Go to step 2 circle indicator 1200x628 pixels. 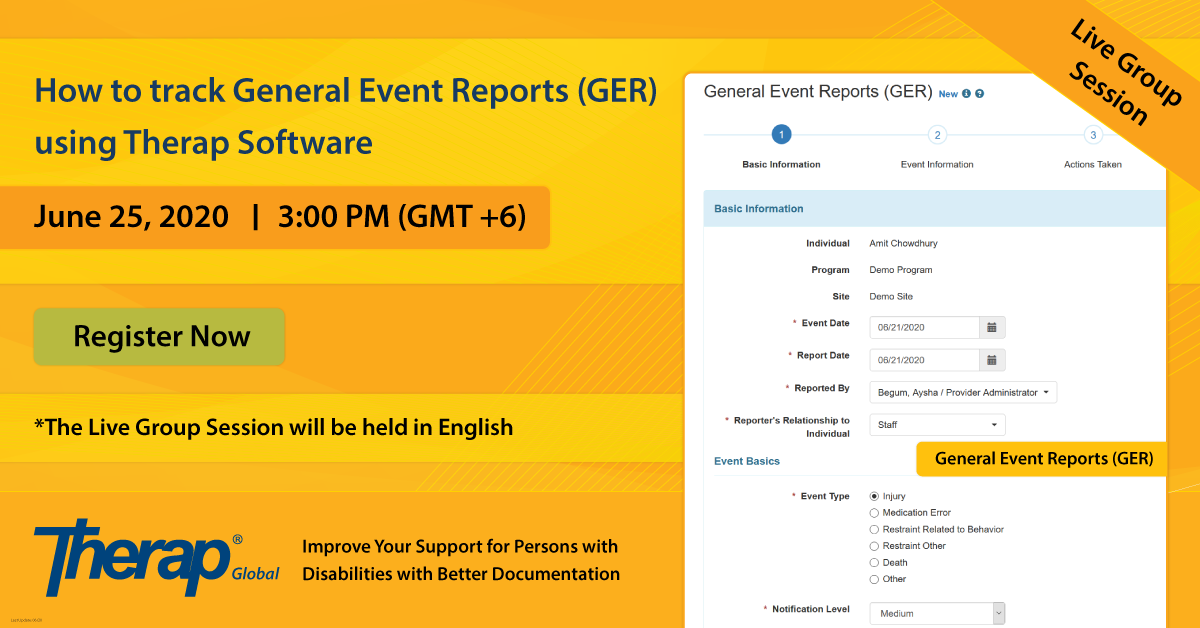tap(937, 135)
